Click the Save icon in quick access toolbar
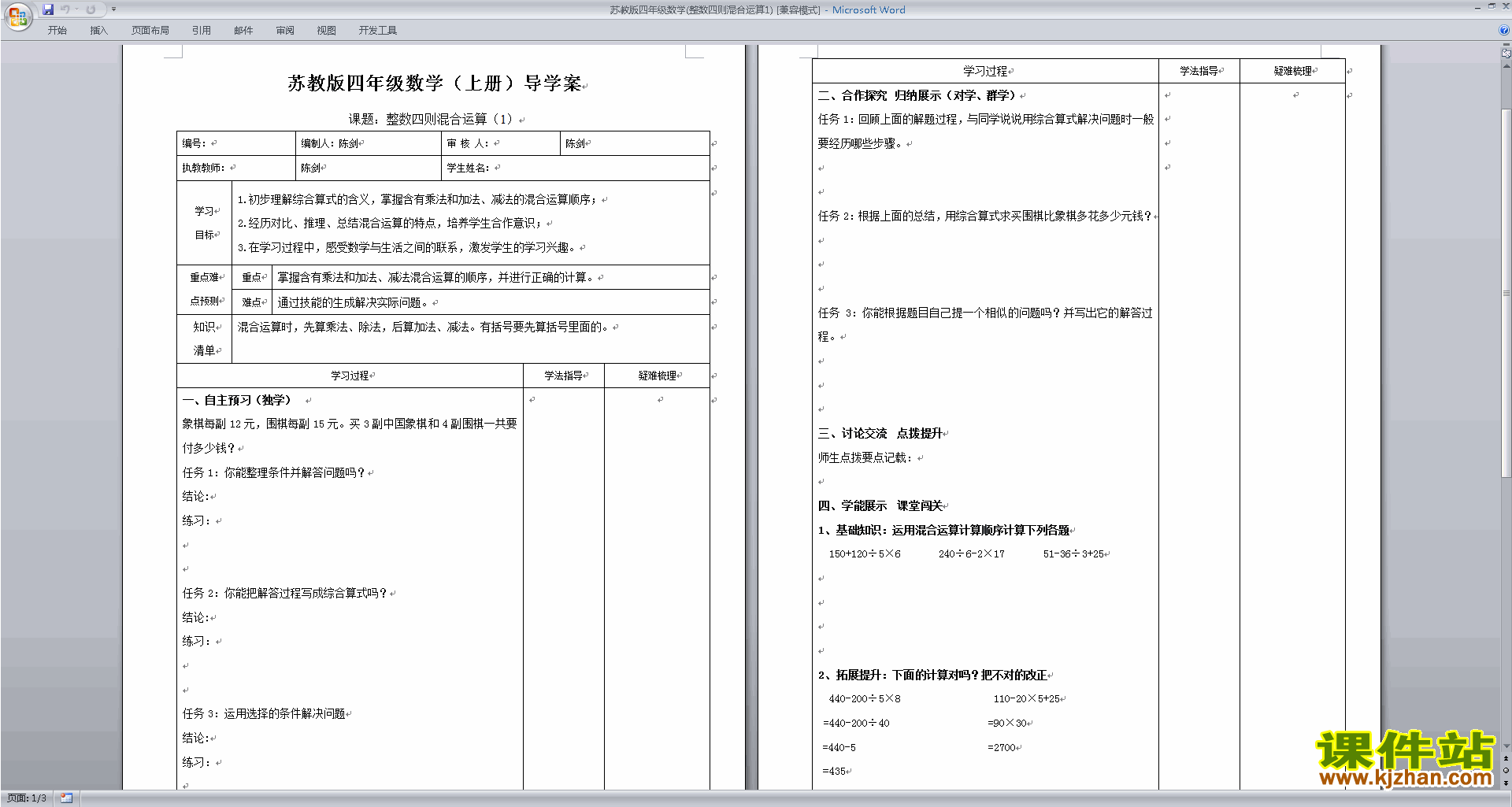 (x=48, y=9)
